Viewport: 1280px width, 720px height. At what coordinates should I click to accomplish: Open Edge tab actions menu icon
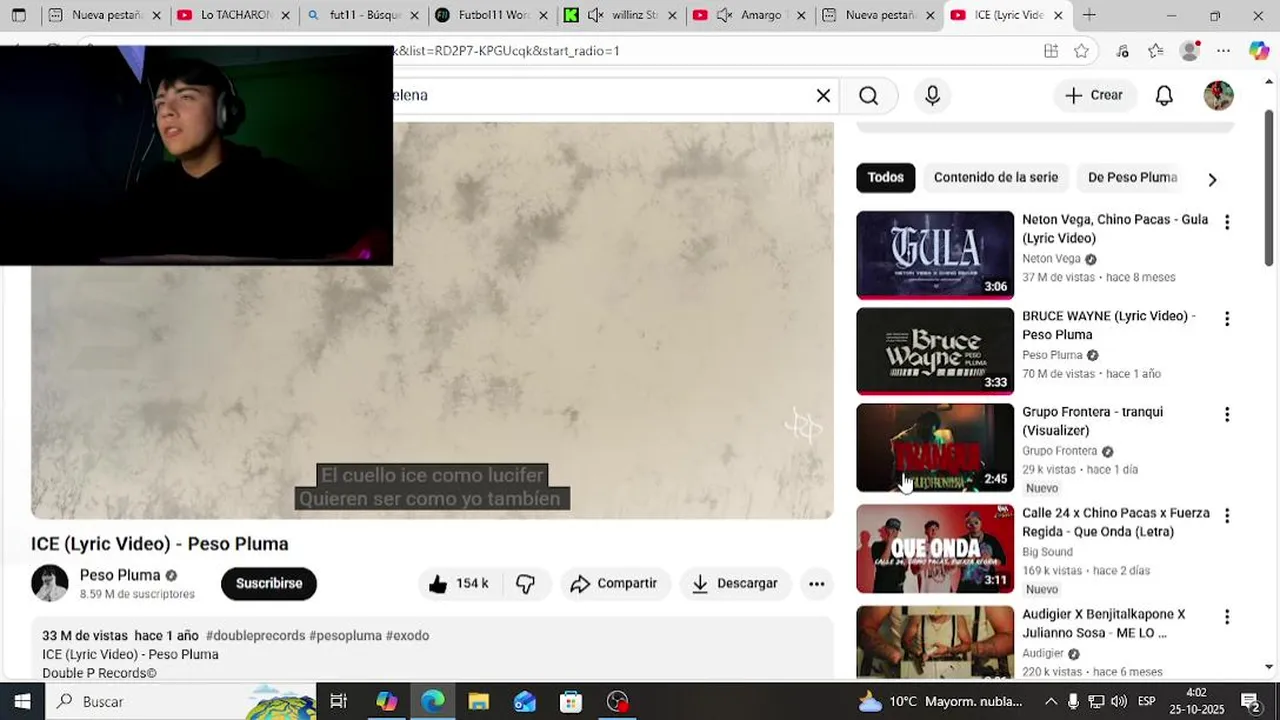[x=19, y=15]
